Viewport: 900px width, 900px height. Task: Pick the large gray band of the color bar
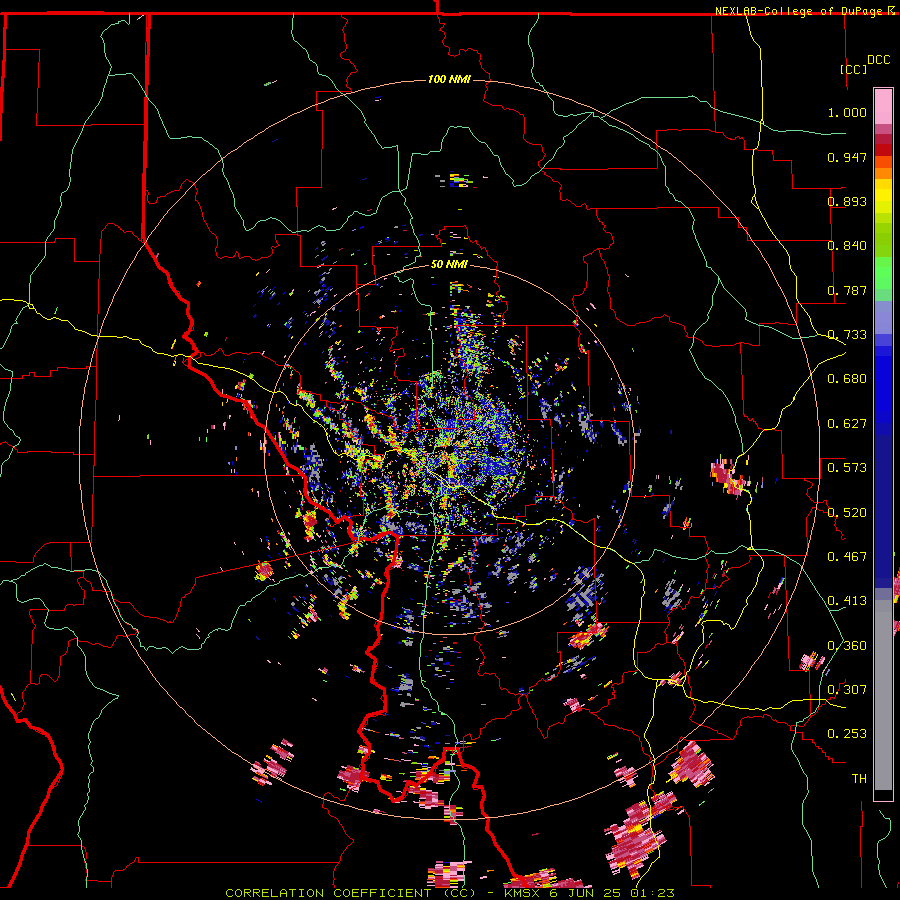pos(883,695)
